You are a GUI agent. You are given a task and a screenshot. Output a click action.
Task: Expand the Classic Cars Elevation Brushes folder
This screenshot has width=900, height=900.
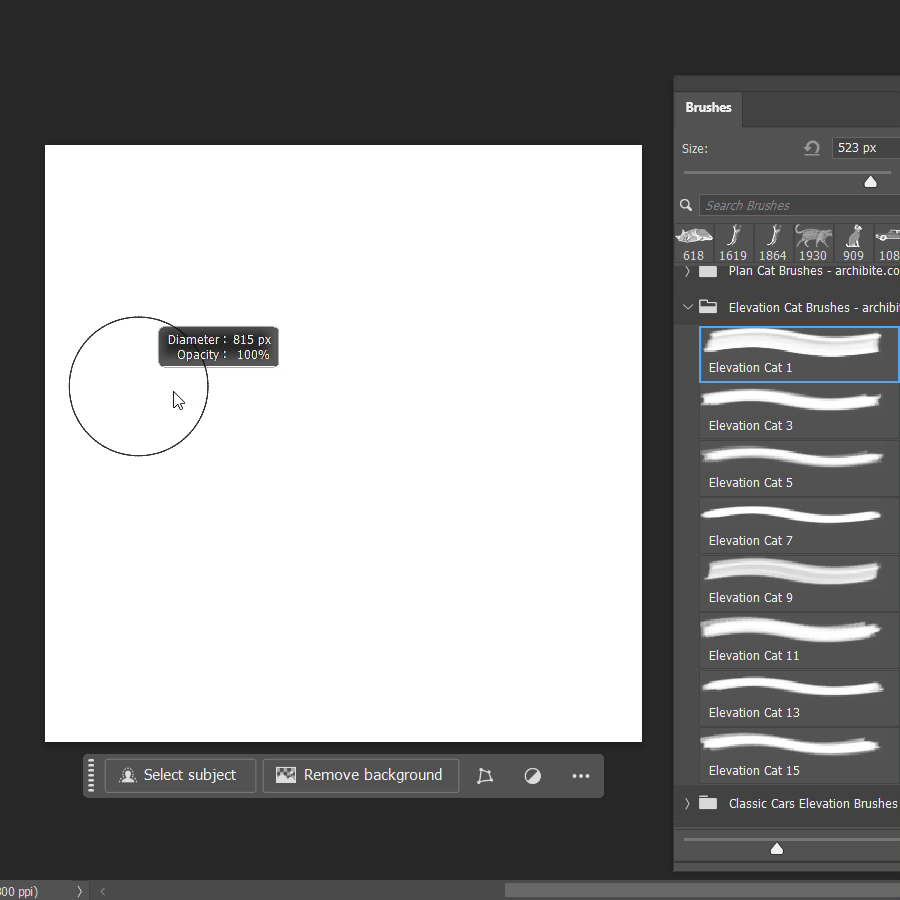687,803
